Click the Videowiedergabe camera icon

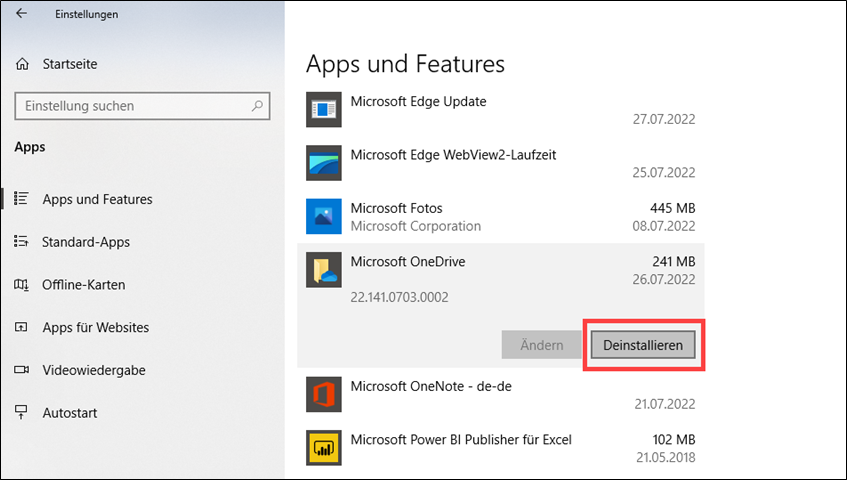(22, 370)
